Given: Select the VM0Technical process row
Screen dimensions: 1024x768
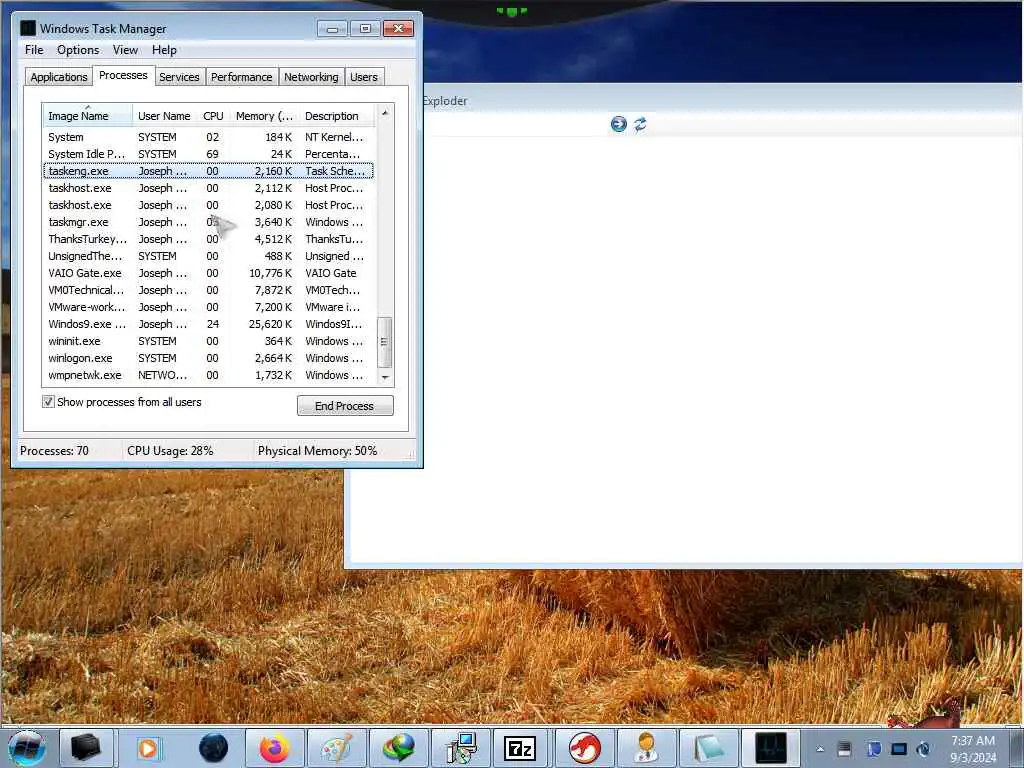Looking at the screenshot, I should pyautogui.click(x=208, y=290).
